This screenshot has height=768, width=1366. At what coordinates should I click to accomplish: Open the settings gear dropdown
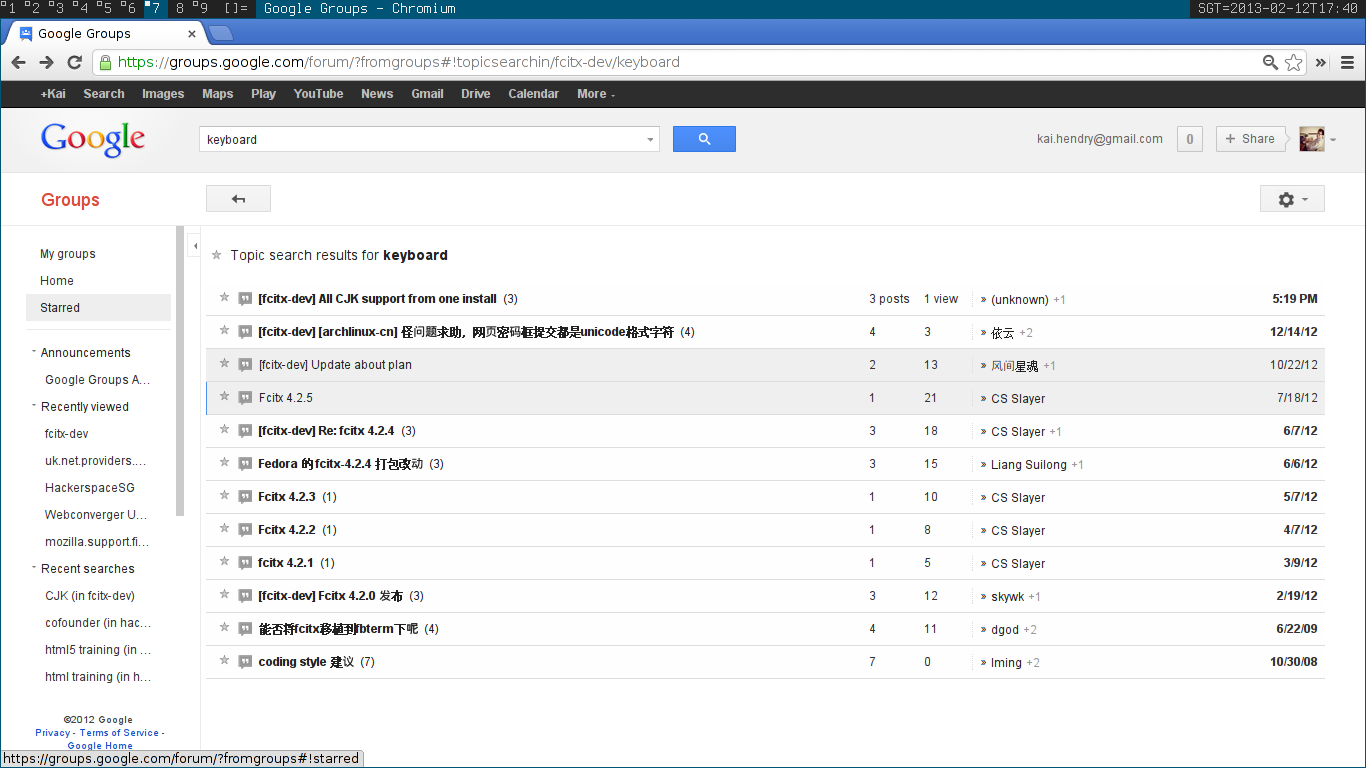pos(1292,199)
